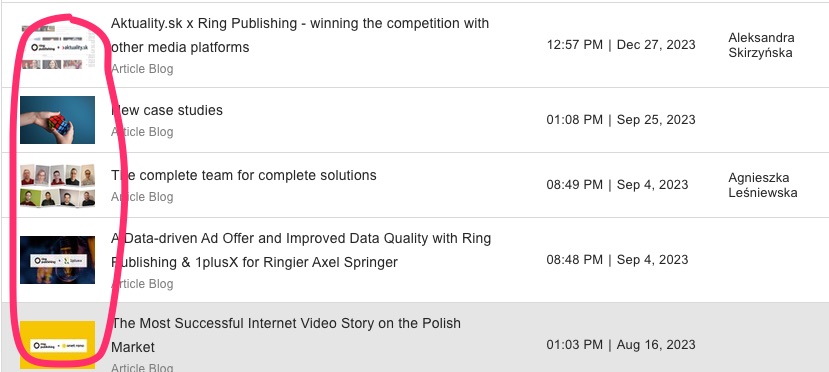
Task: Click the Aug 16, 2023 timestamp
Action: 621,345
